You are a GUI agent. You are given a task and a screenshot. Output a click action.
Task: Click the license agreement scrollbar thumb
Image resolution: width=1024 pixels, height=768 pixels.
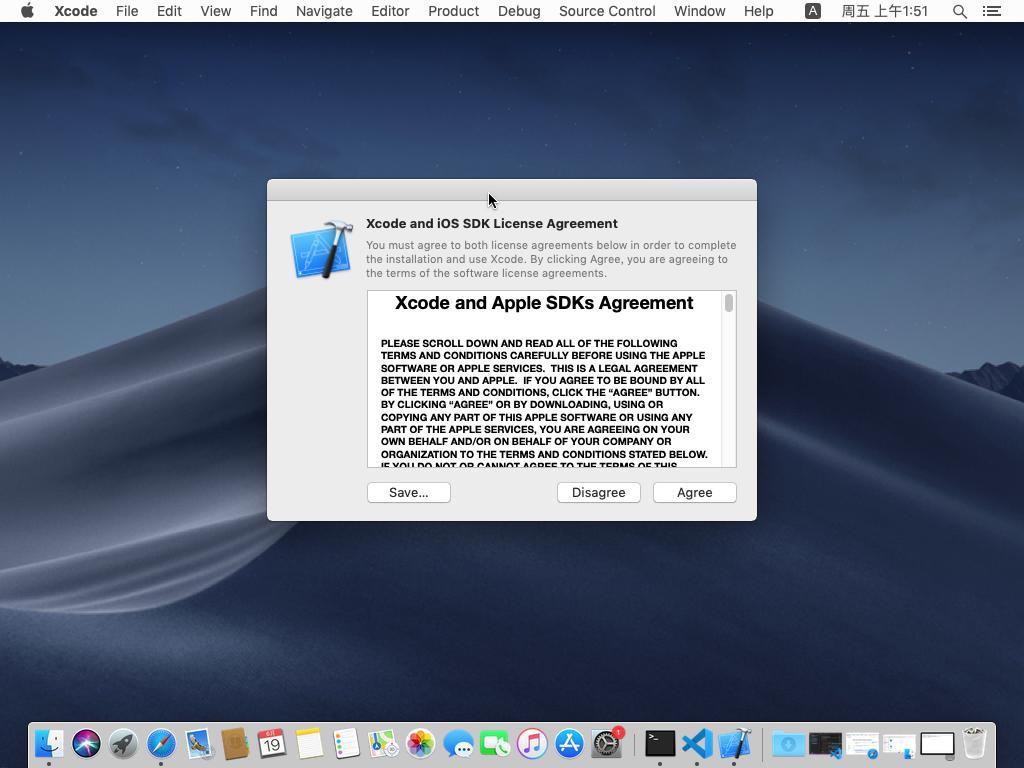coord(729,303)
